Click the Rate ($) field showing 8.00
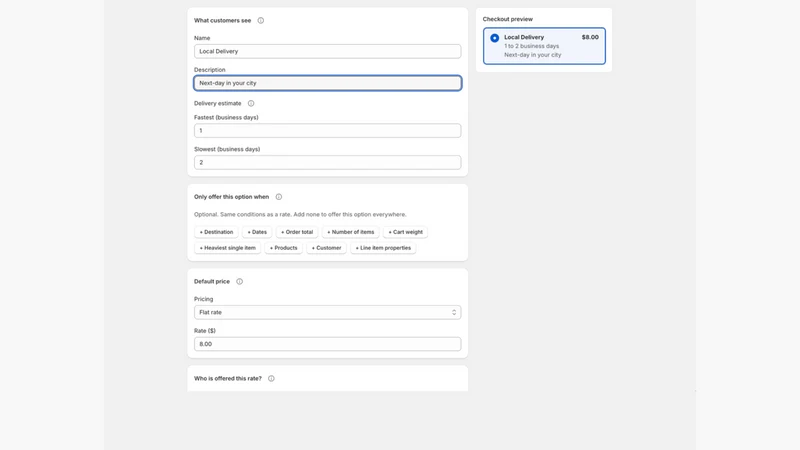Viewport: 800px width, 450px height. (328, 344)
